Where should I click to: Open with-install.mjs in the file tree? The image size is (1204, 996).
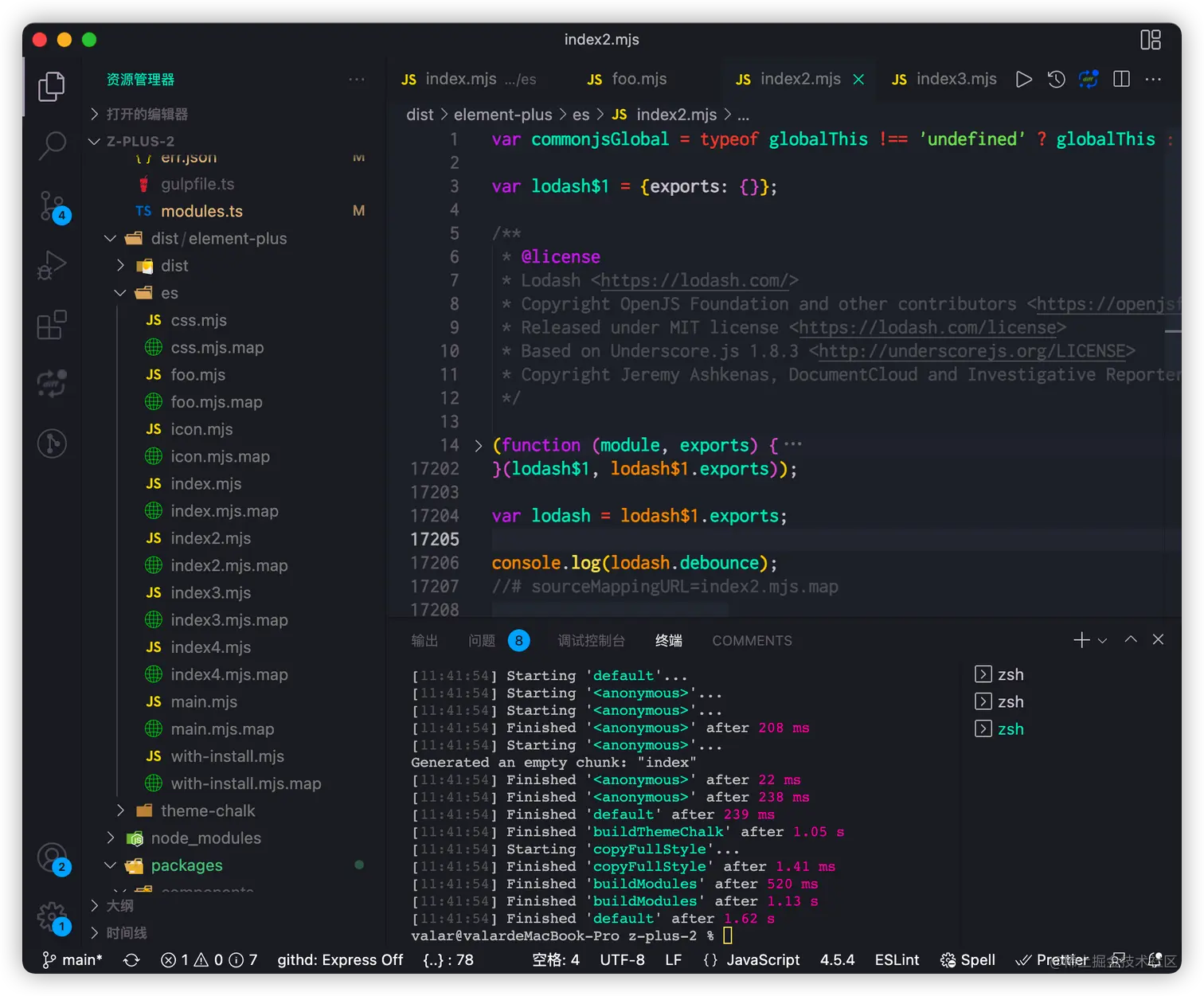click(x=227, y=756)
